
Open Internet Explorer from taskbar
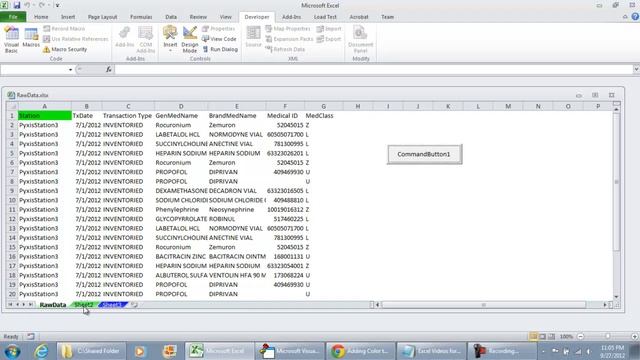(x=42, y=351)
